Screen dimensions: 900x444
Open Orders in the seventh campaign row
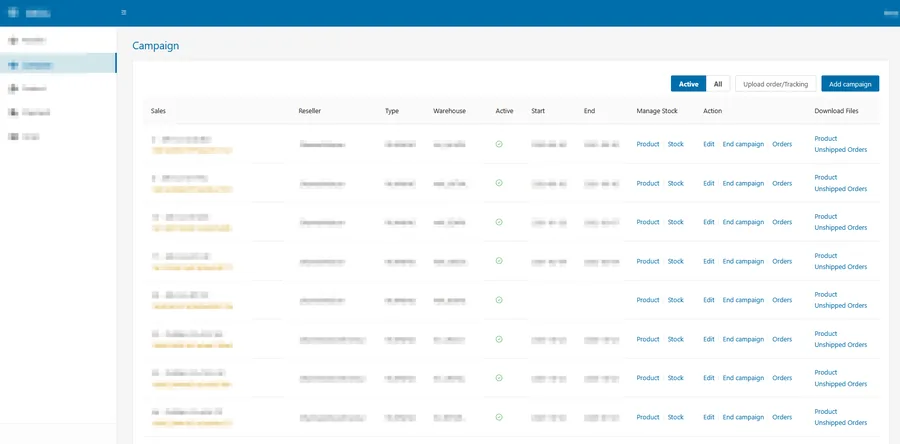coord(782,378)
